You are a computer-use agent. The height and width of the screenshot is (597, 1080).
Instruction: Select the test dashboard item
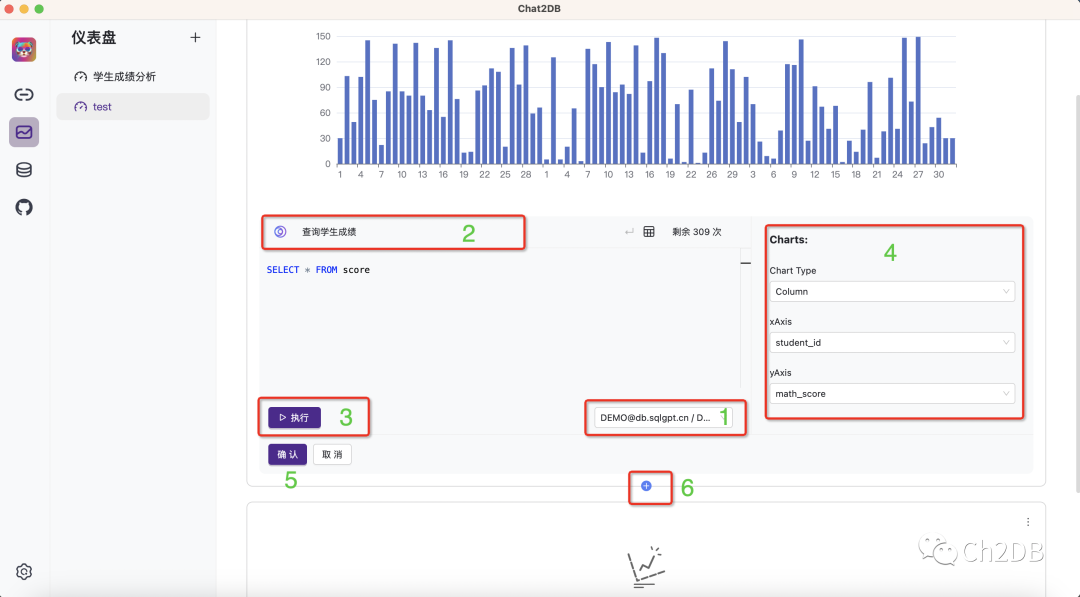(133, 107)
